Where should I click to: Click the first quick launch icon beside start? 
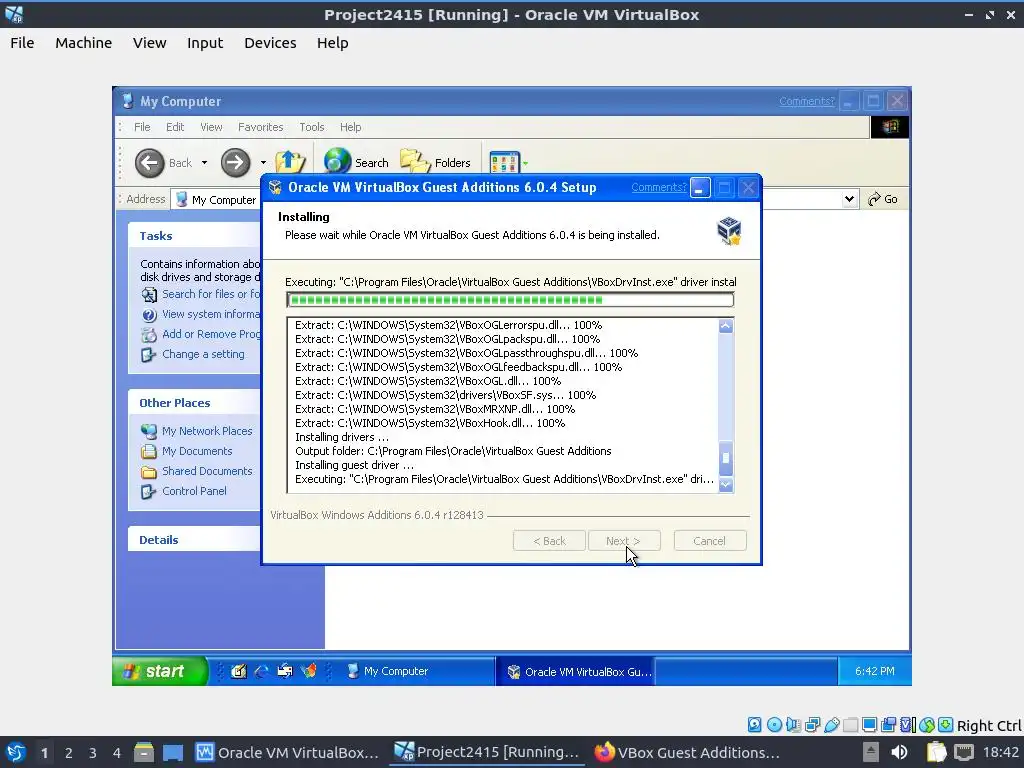click(238, 671)
